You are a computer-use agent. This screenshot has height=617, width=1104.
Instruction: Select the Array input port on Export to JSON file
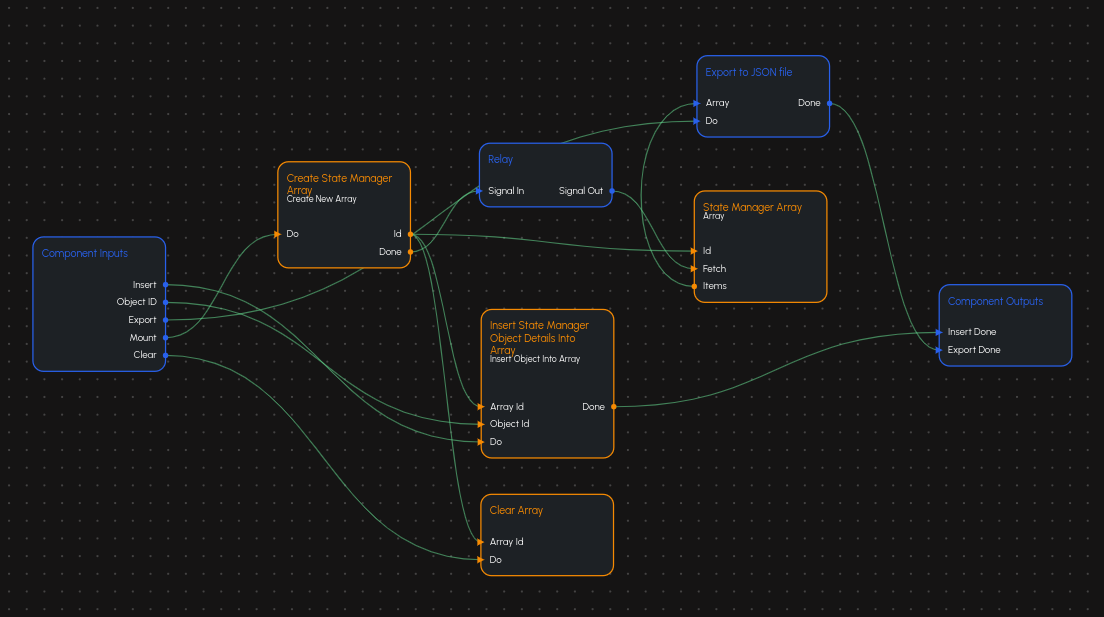point(695,102)
